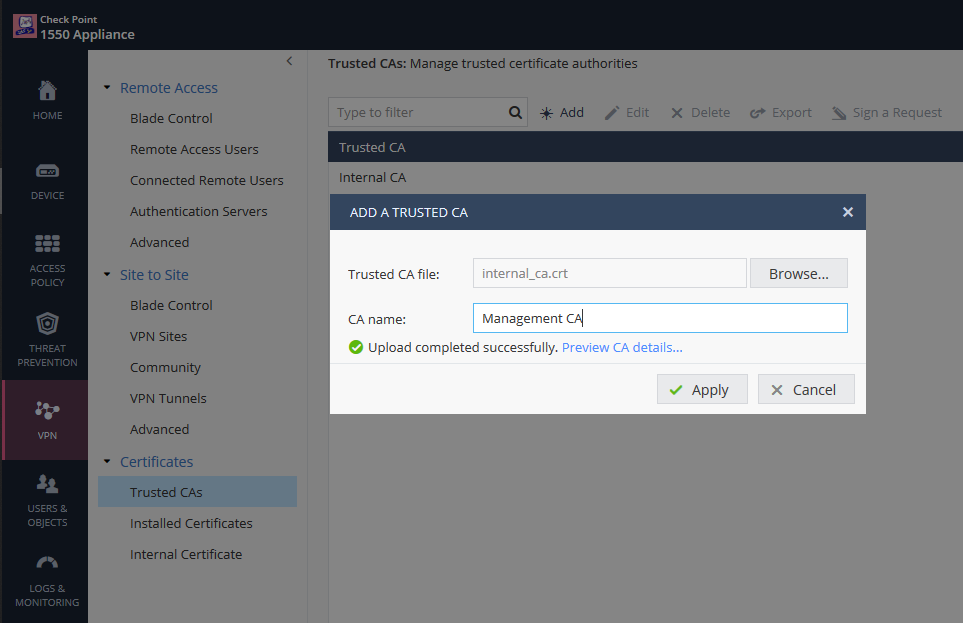Click Browse to choose a CA file

coord(798,273)
